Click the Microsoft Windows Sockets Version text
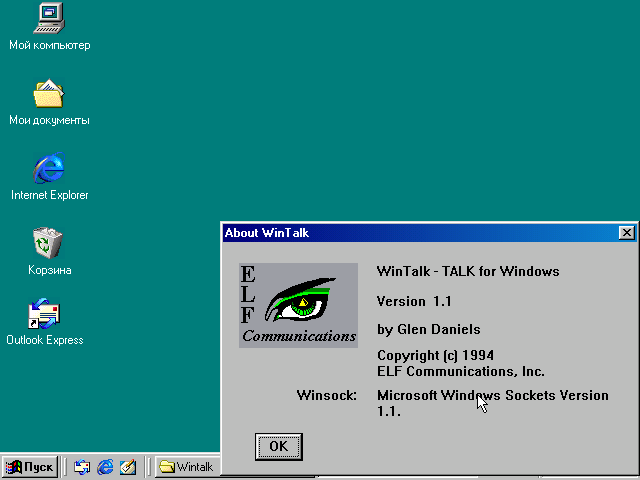The width and height of the screenshot is (640, 480). [492, 395]
